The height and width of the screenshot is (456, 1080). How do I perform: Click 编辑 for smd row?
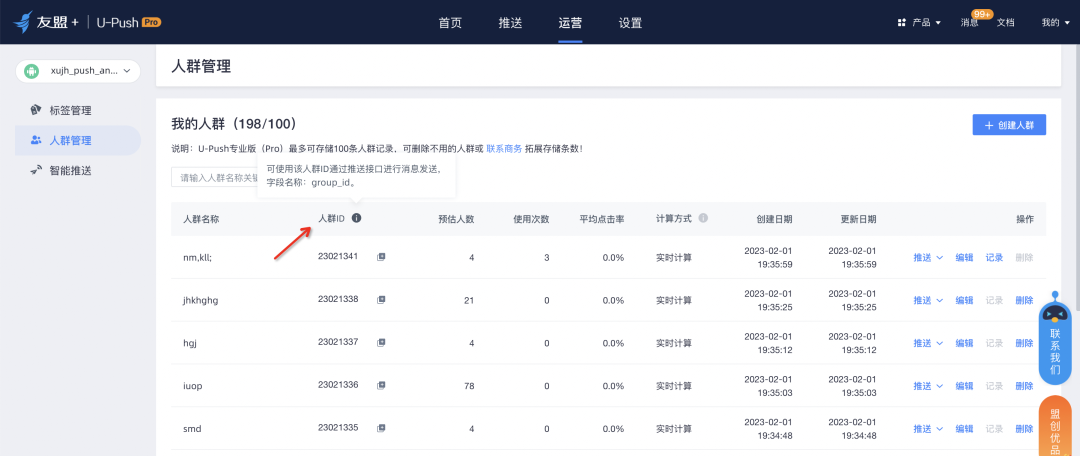coord(964,428)
